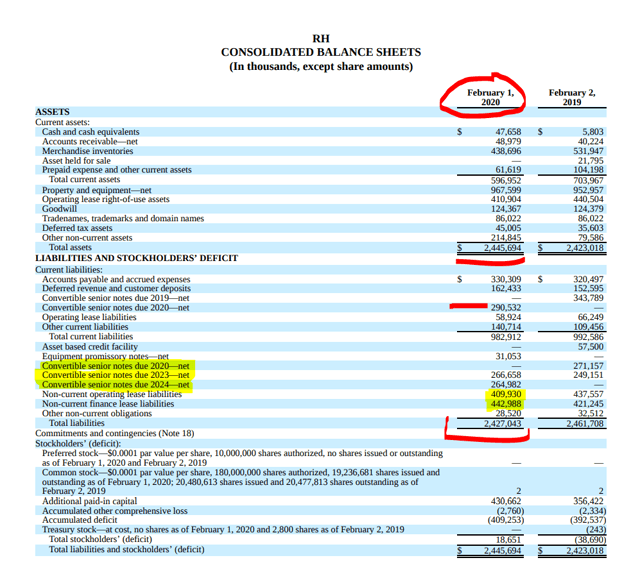
Task: Click 'Commitments and contingencies (Note 18)'
Action: [x=115, y=433]
